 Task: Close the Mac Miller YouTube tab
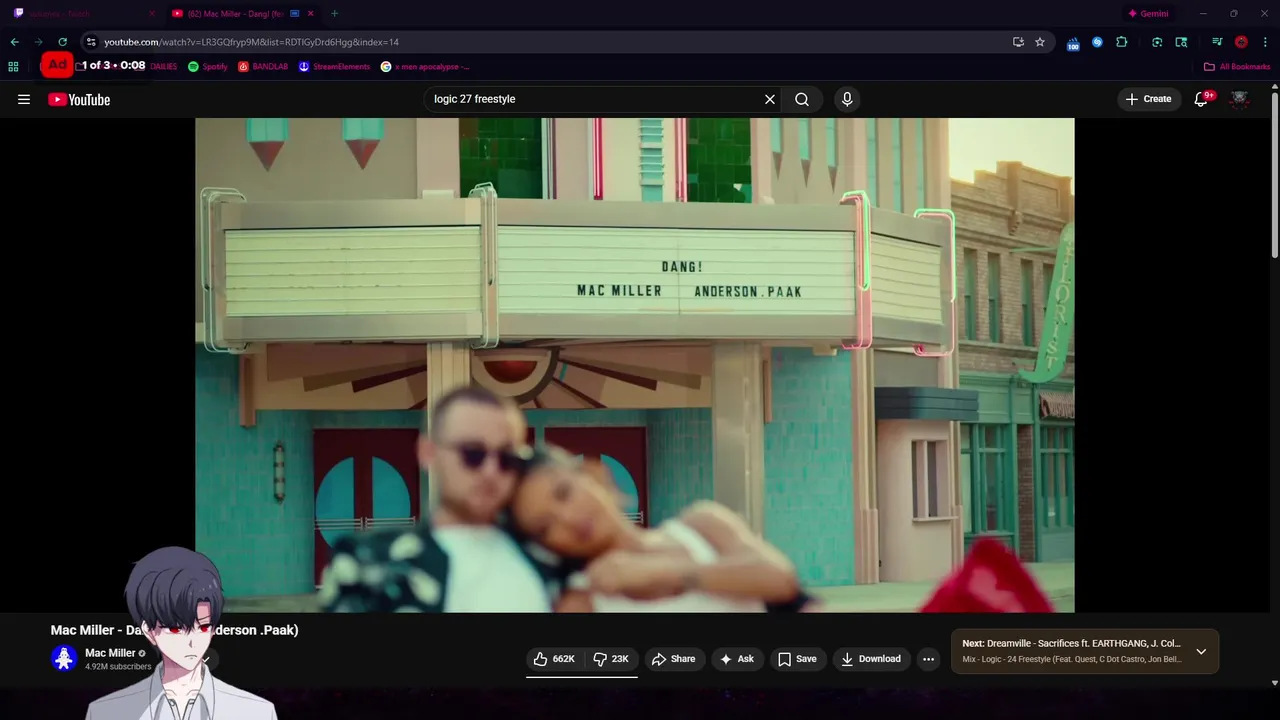(312, 14)
